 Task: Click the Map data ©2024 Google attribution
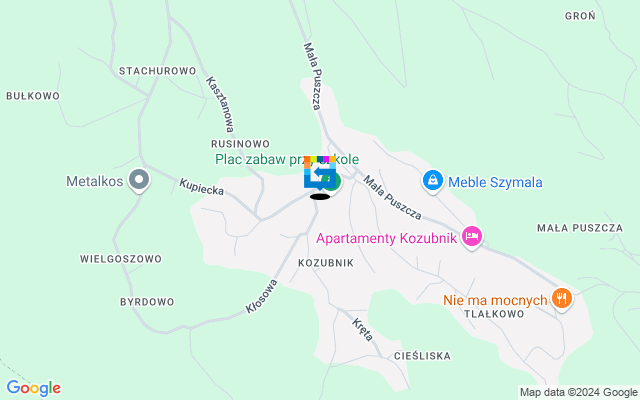coord(578,392)
